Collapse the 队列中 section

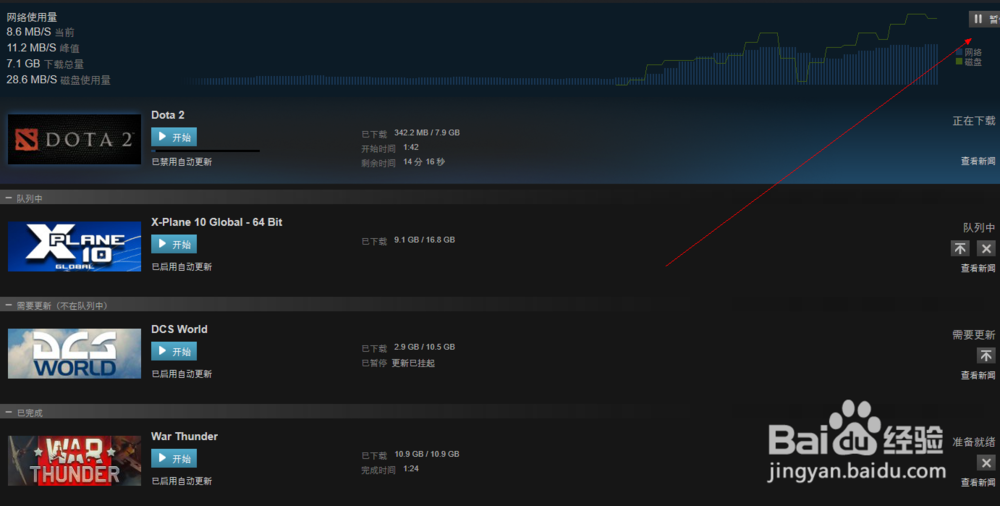(9, 198)
